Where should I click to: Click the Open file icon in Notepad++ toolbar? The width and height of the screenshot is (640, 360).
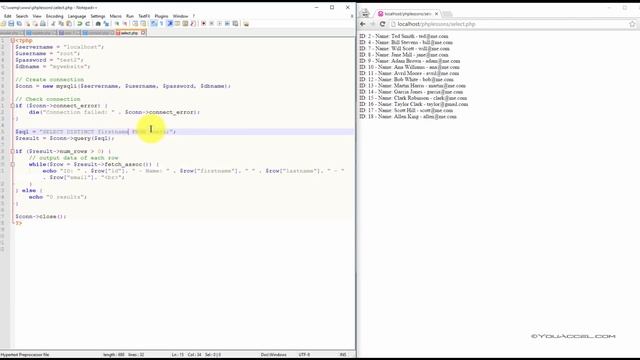(x=3, y=24)
